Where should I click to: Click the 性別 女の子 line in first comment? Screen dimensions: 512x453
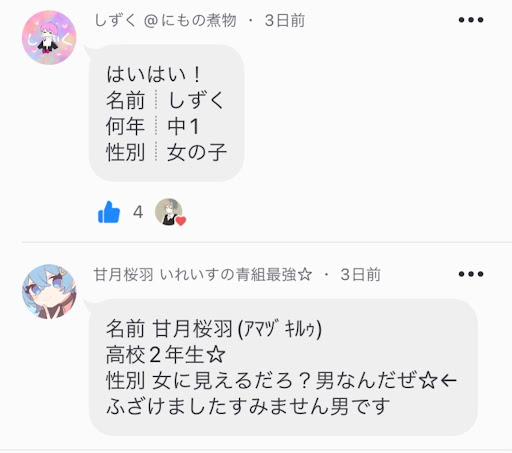[167, 152]
